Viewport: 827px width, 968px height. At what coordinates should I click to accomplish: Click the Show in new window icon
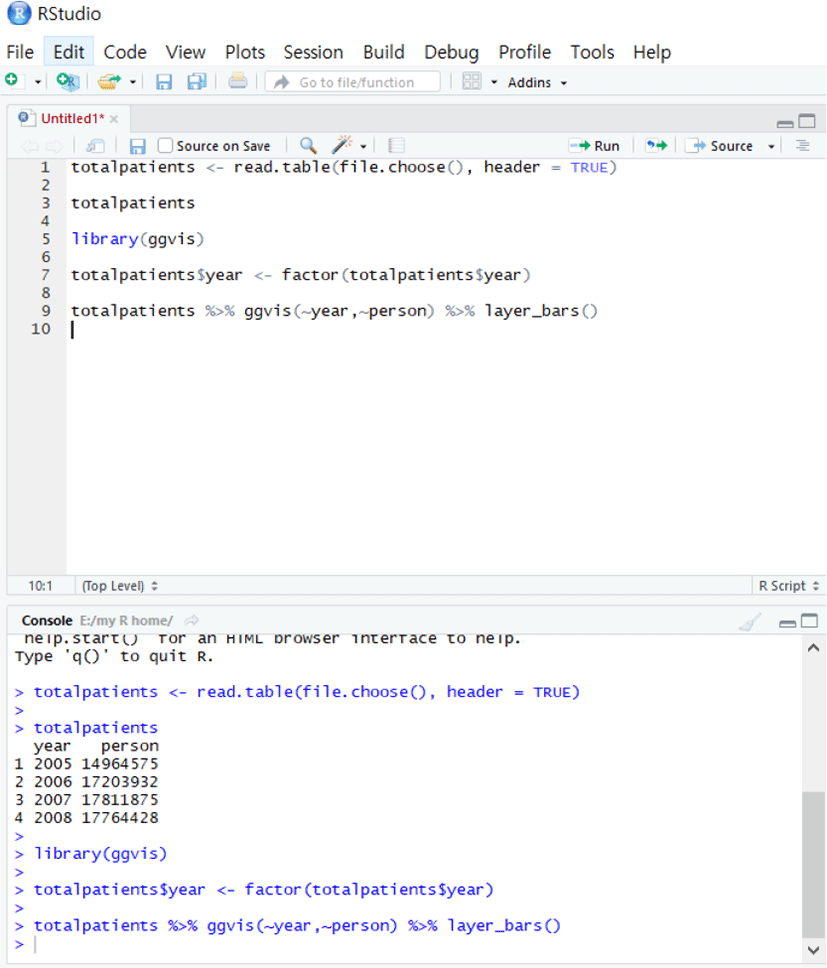point(95,146)
